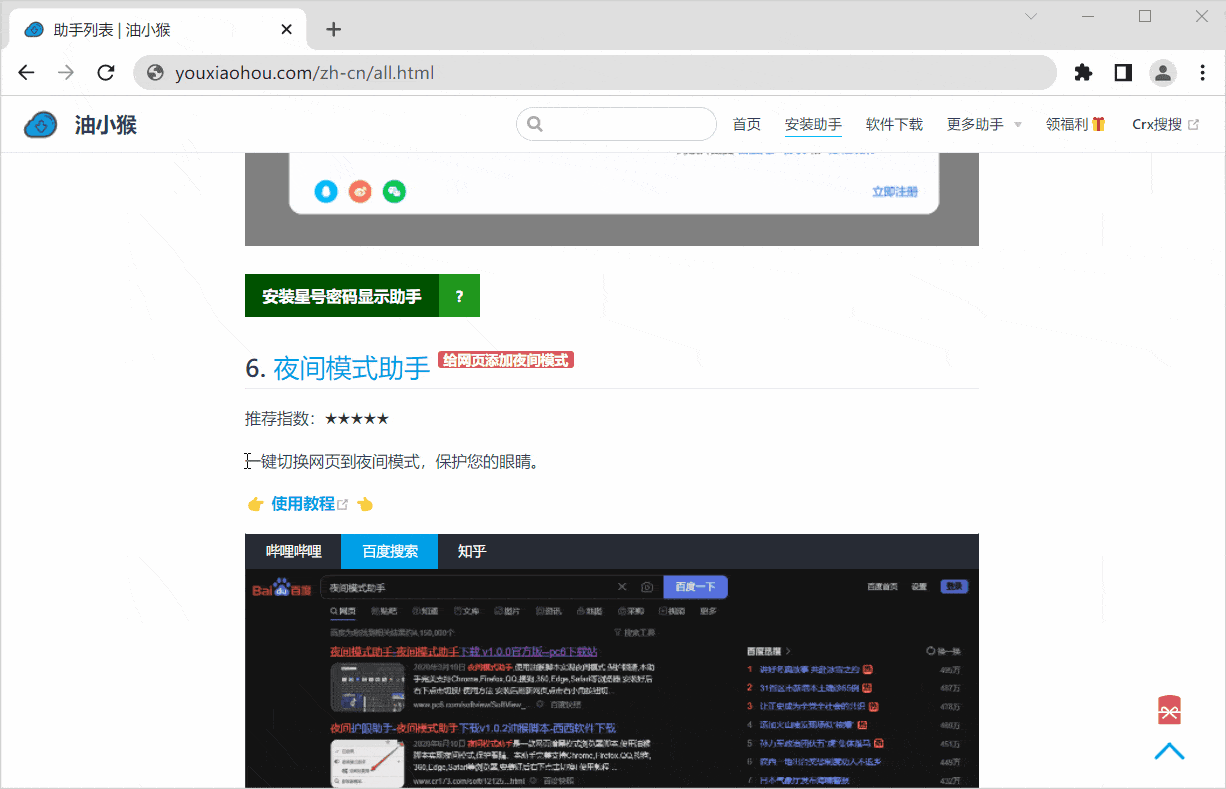Click the 立即注册 link in the login image
Screen dimensions: 1226x789
(x=895, y=192)
